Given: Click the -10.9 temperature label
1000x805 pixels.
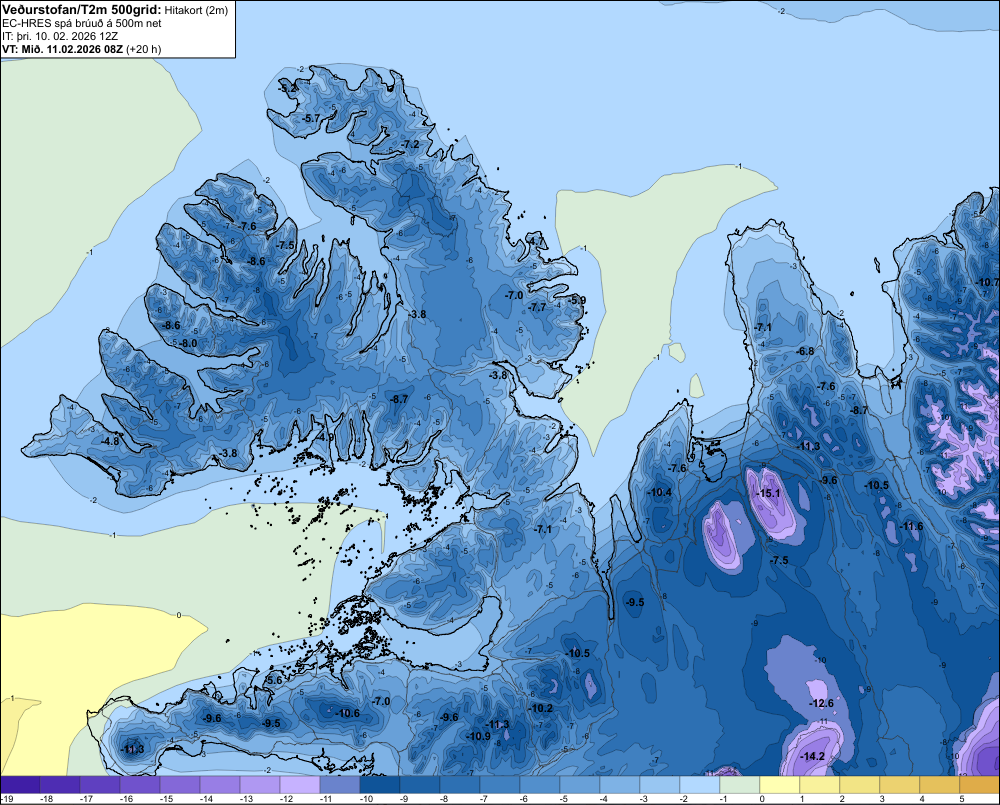Looking at the screenshot, I should (478, 736).
